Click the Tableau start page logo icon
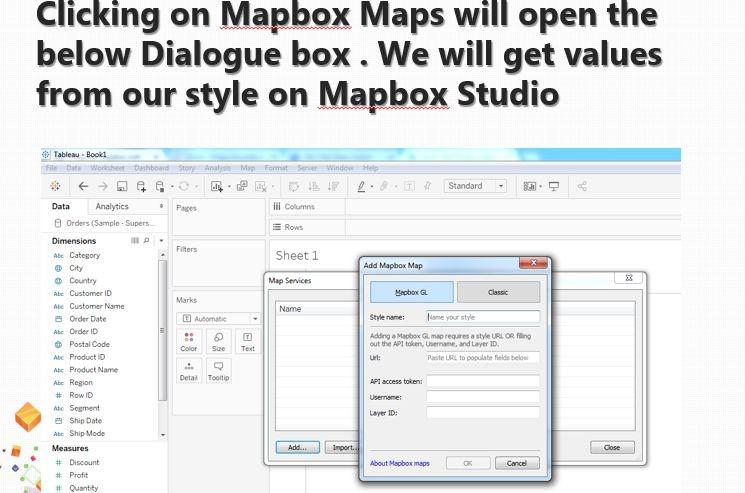 pos(55,186)
